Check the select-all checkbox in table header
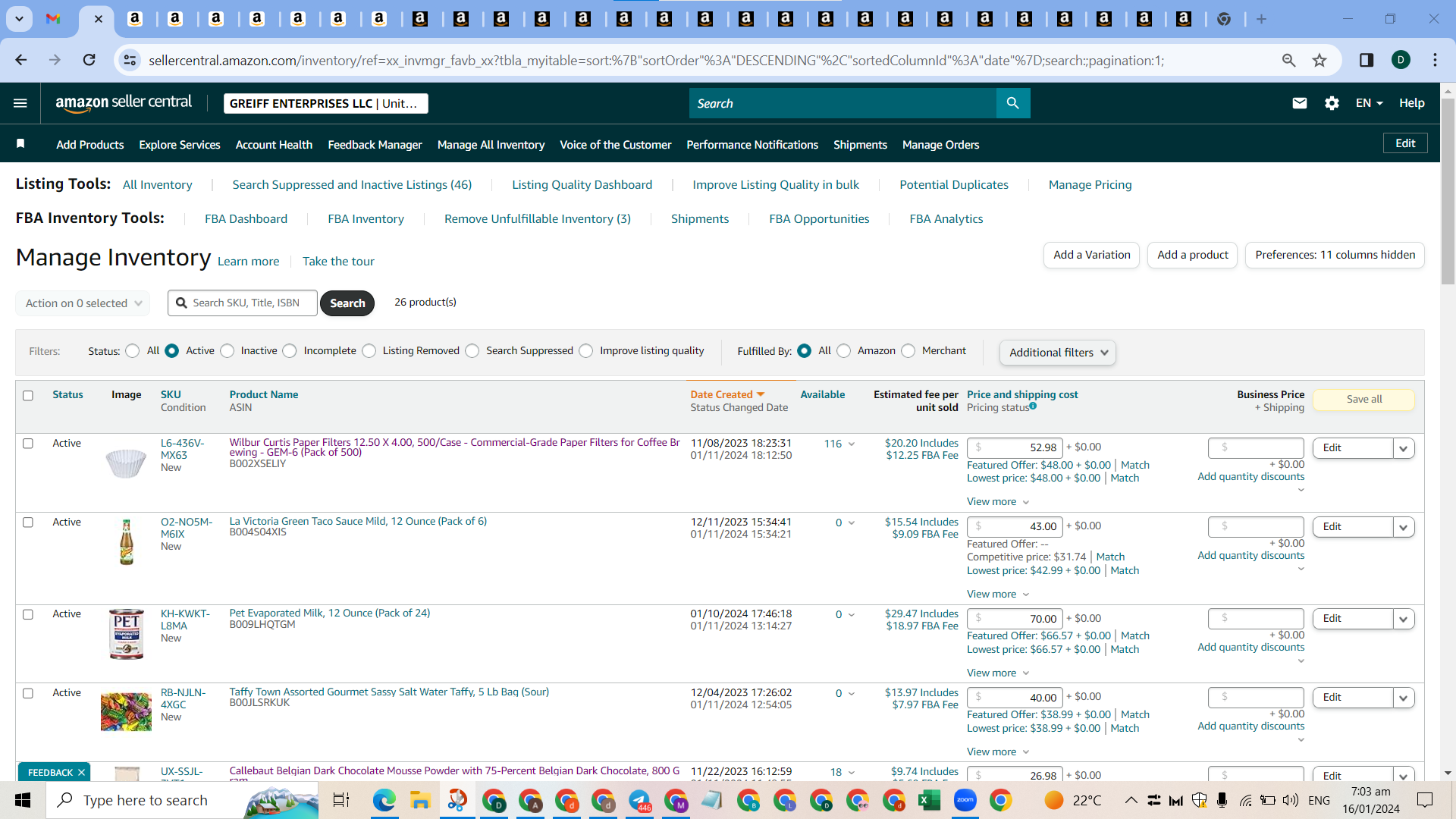 (28, 395)
